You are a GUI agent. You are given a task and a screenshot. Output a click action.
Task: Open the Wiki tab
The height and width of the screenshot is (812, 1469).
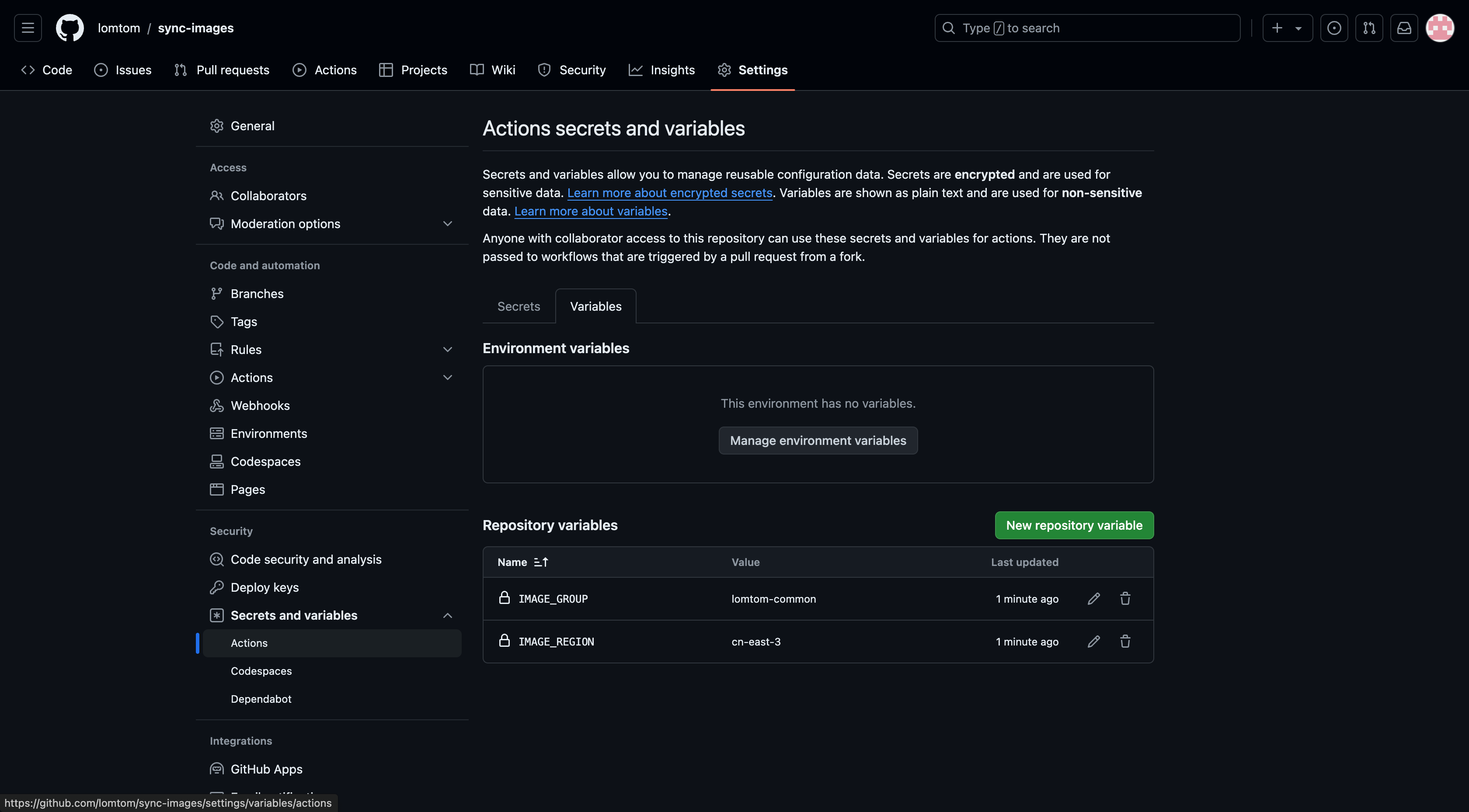[x=493, y=69]
